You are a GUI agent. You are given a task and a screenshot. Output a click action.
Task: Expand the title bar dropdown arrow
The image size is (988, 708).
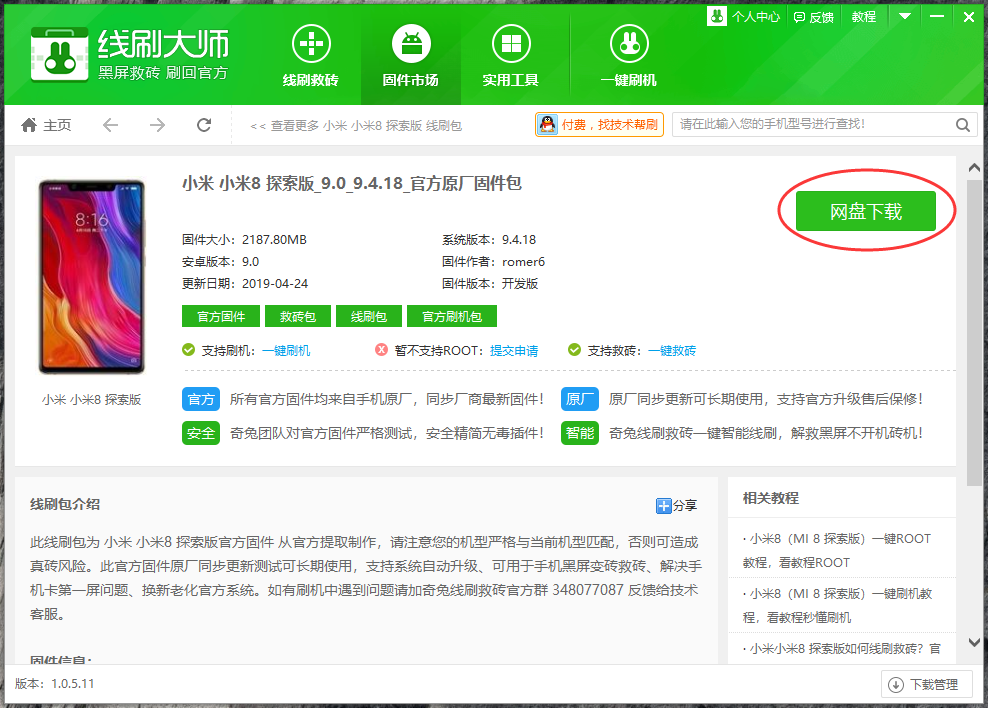point(905,16)
